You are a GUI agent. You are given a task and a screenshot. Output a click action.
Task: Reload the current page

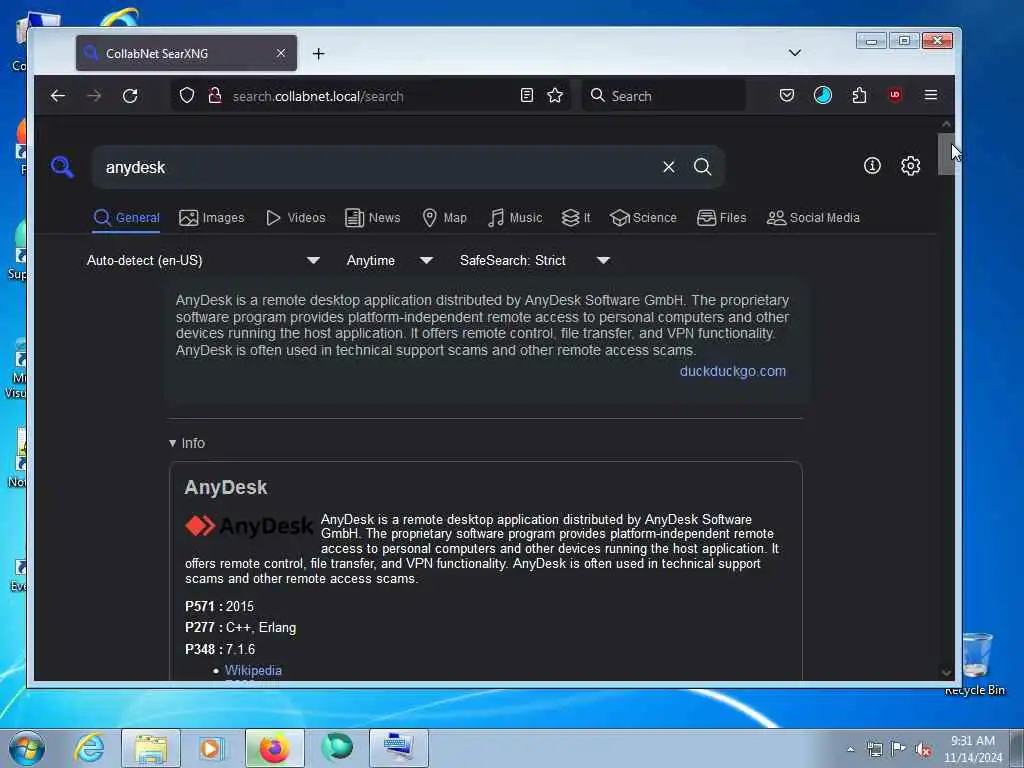coord(130,96)
